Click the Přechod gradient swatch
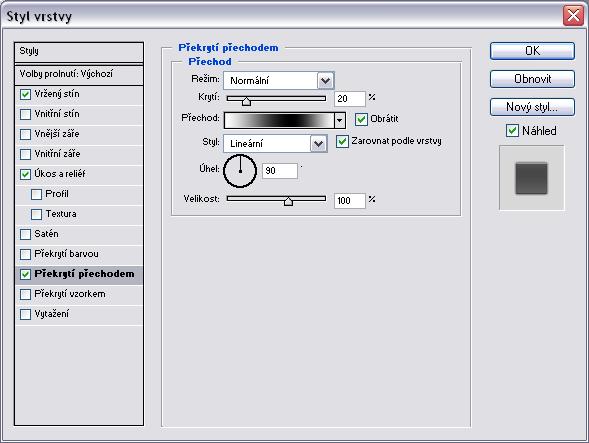The image size is (589, 443). 279,120
